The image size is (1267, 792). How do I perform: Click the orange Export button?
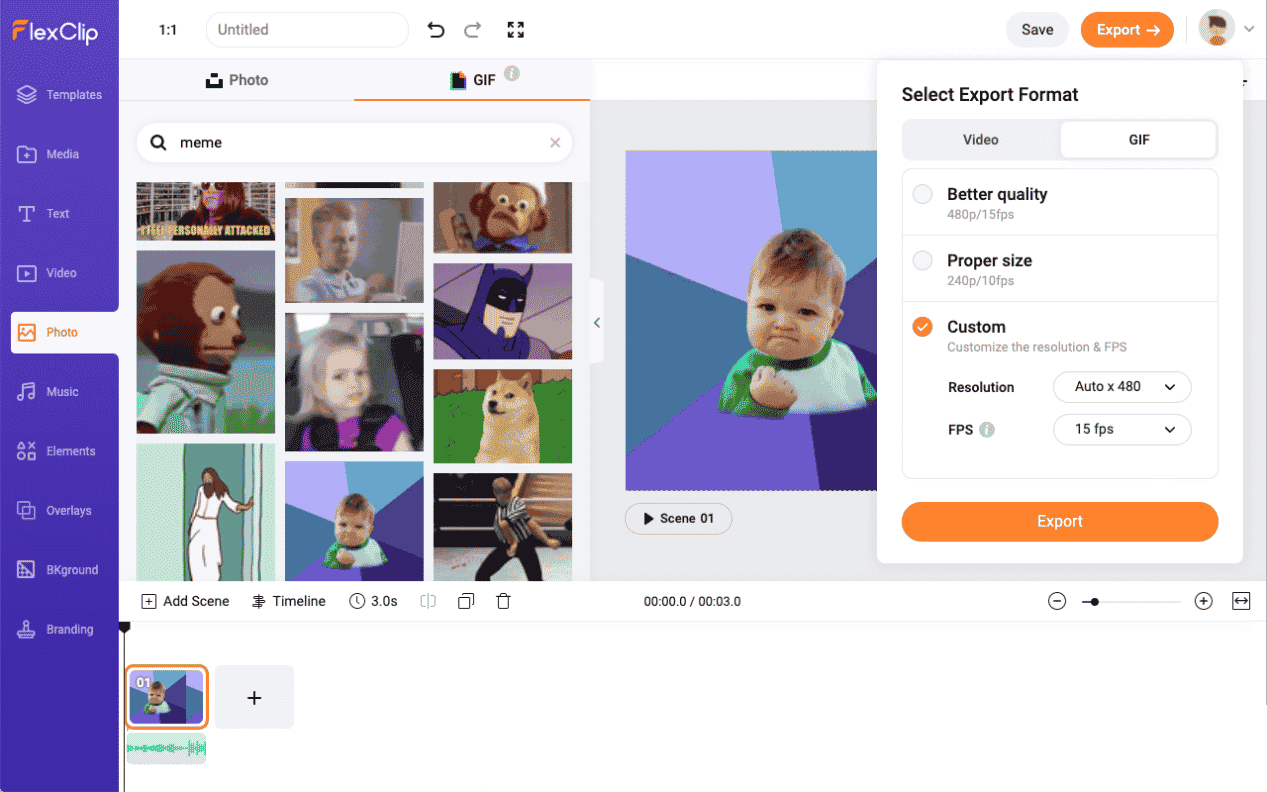click(x=1059, y=521)
